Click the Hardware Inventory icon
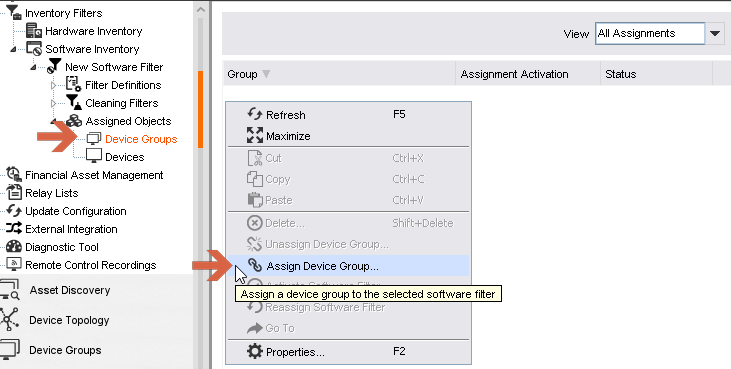Viewport: 731px width, 369px height. [x=34, y=31]
